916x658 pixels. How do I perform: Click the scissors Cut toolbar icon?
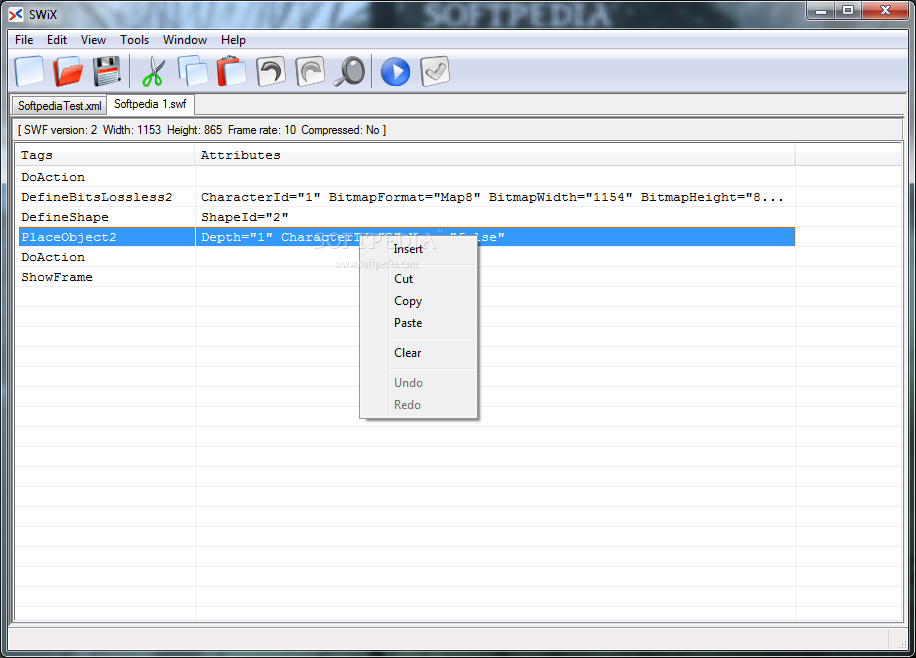coord(154,72)
